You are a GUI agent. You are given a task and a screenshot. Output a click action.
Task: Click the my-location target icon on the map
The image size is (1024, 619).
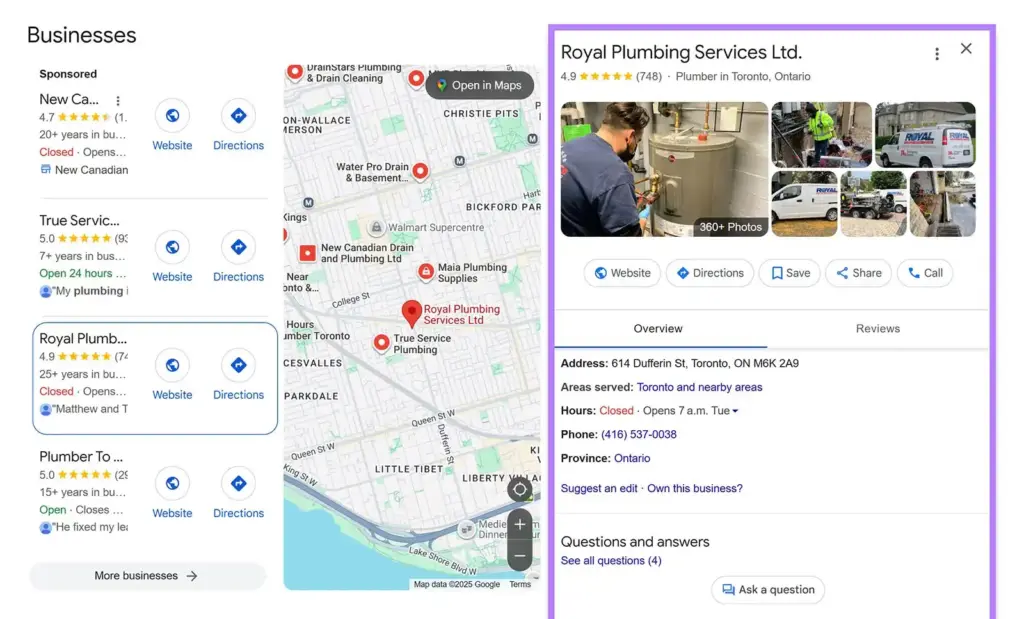coord(520,490)
